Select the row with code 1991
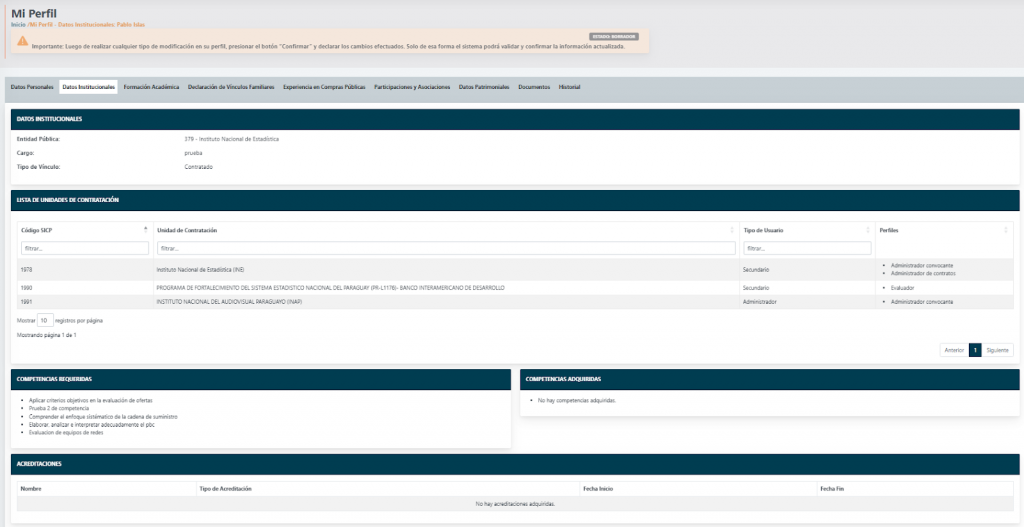The width and height of the screenshot is (1024, 527). click(x=515, y=302)
